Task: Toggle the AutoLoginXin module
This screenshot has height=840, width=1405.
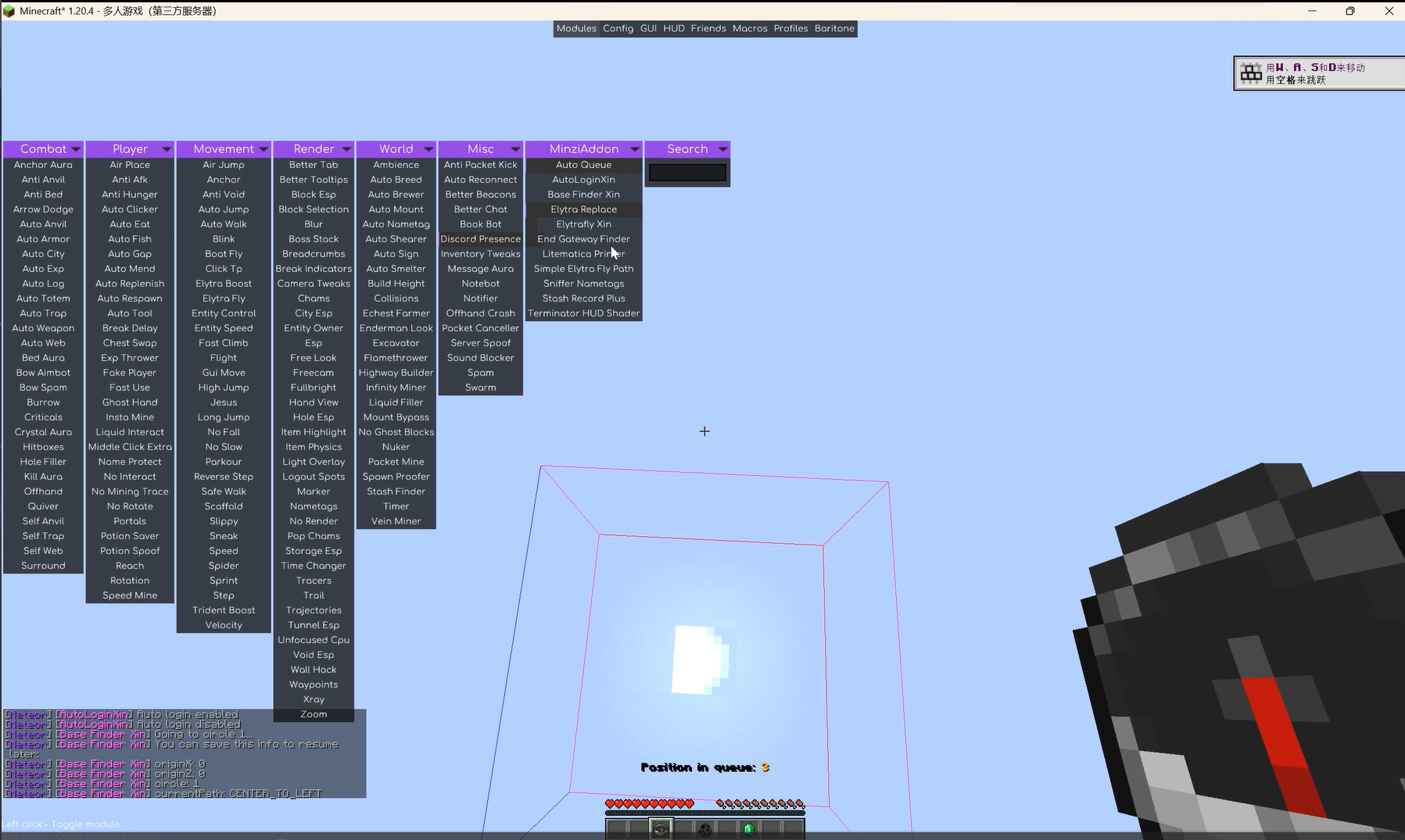Action: (x=584, y=180)
